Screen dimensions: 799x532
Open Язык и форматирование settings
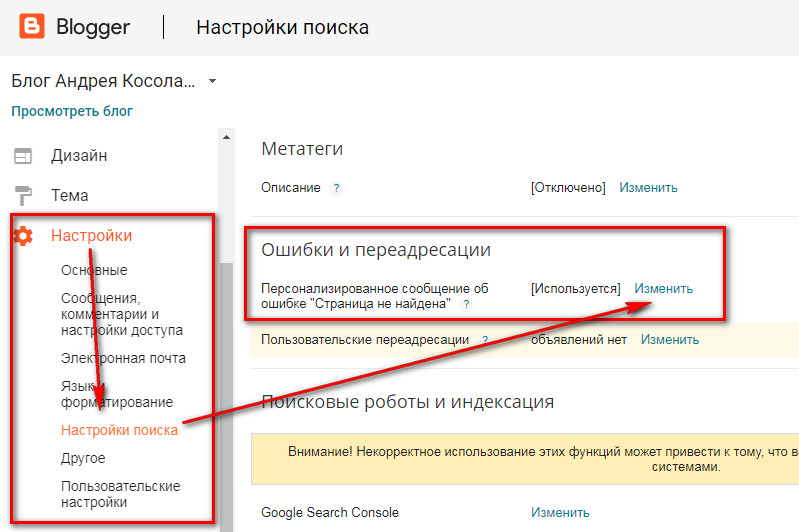point(117,394)
